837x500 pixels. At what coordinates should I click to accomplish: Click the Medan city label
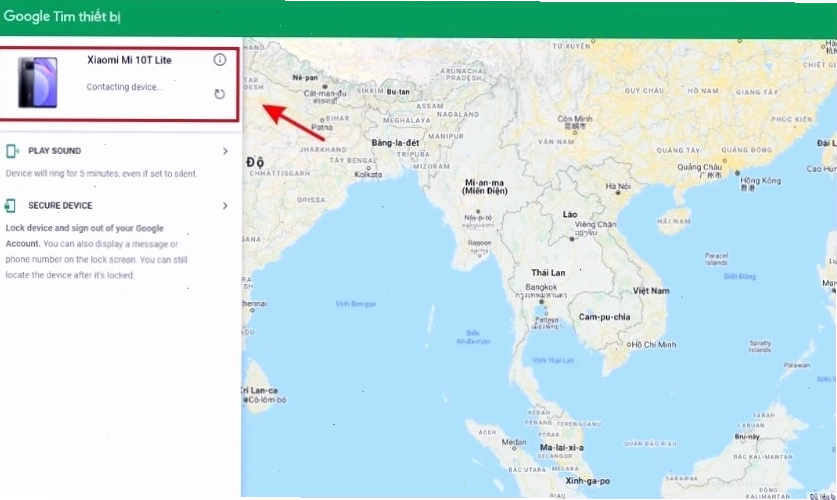[x=514, y=442]
